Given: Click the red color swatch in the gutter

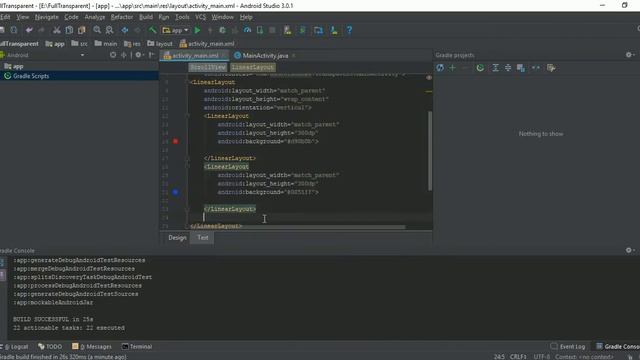Looking at the screenshot, I should pyautogui.click(x=176, y=141).
